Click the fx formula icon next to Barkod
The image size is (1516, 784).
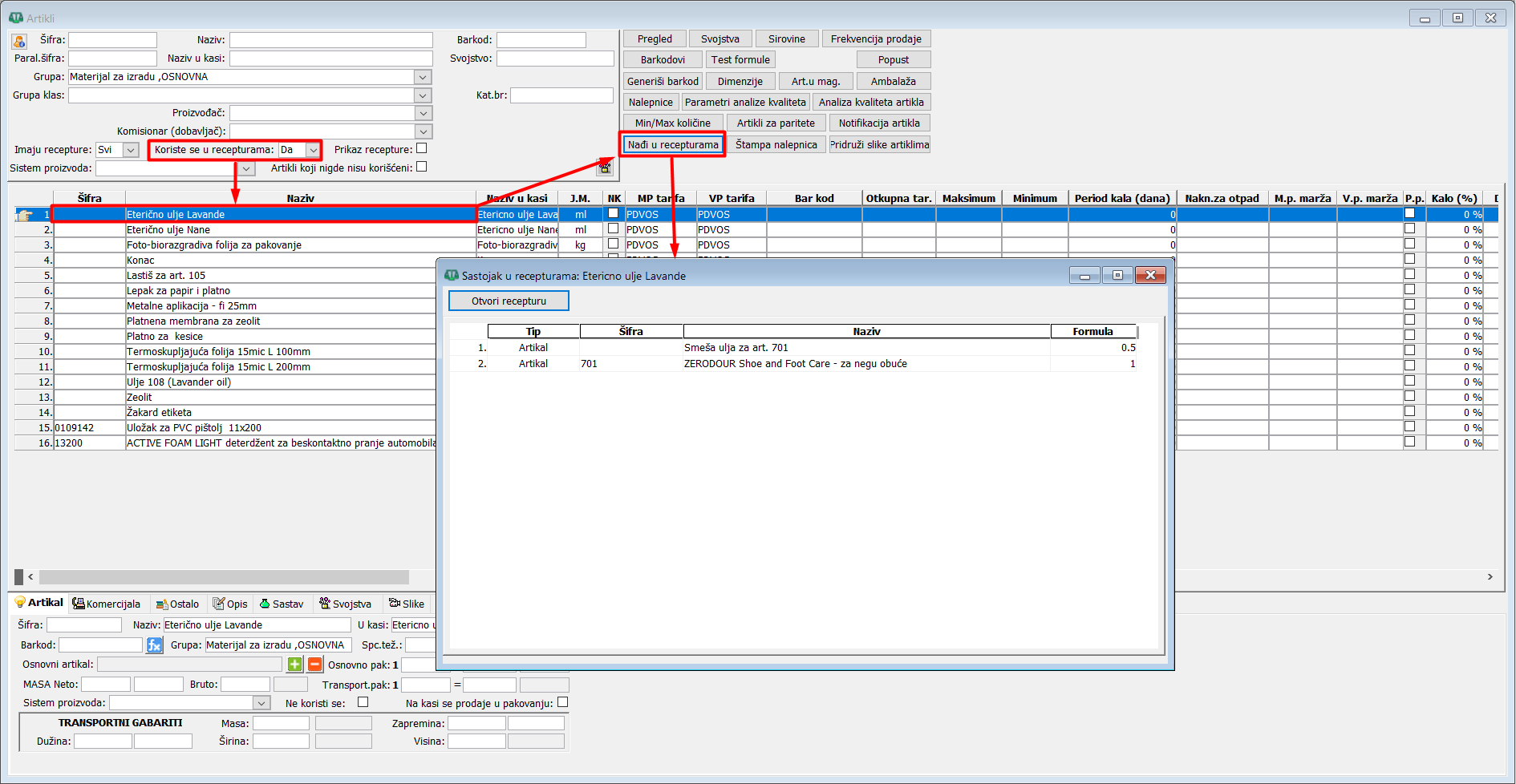155,645
